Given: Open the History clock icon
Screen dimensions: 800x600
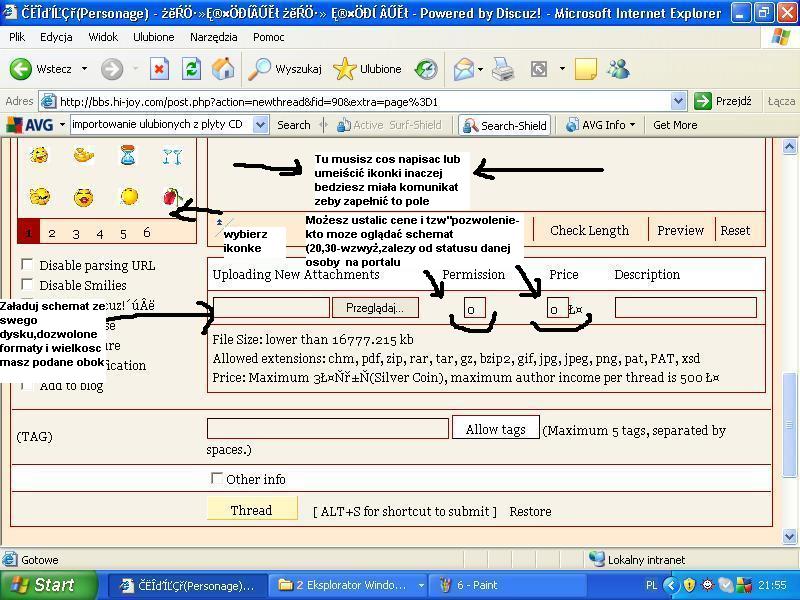Looking at the screenshot, I should coord(427,69).
